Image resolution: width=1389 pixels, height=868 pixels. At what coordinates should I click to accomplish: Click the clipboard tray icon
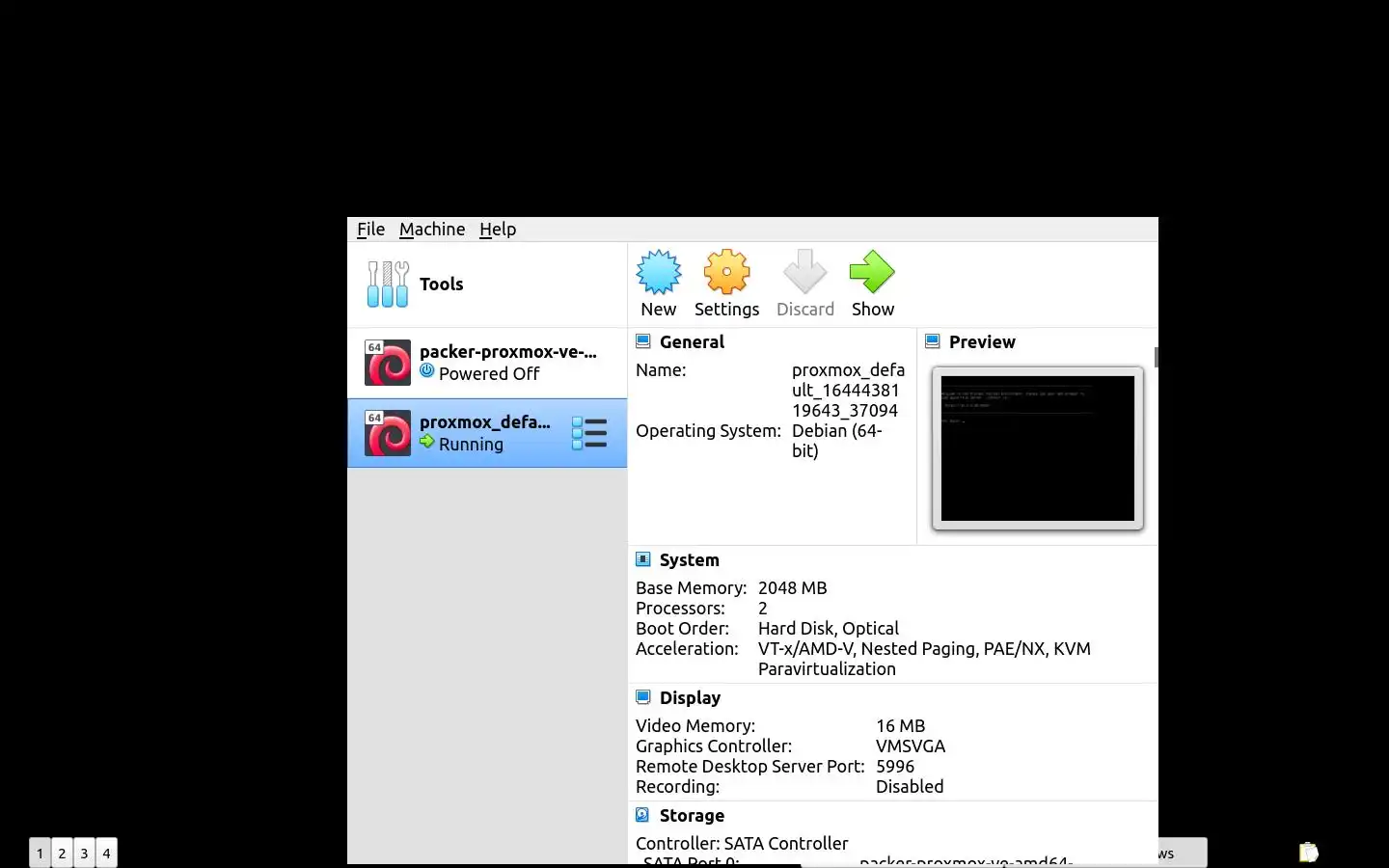1308,853
